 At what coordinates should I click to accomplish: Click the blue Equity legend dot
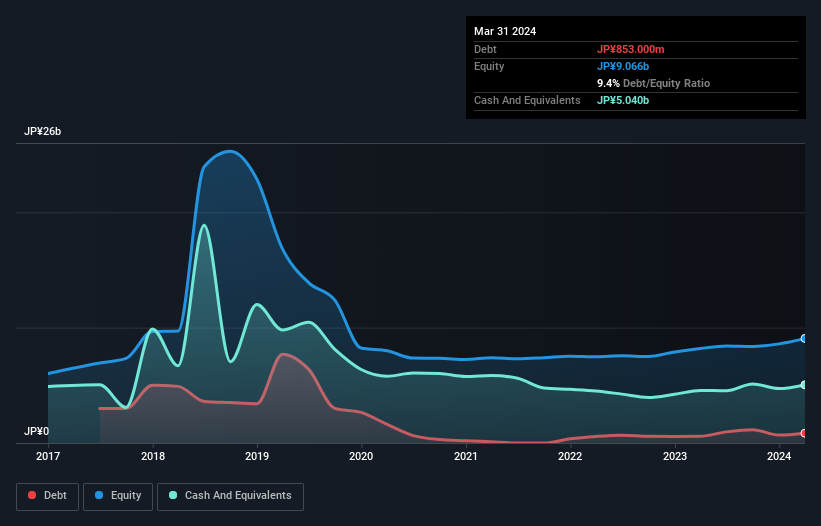(x=99, y=495)
